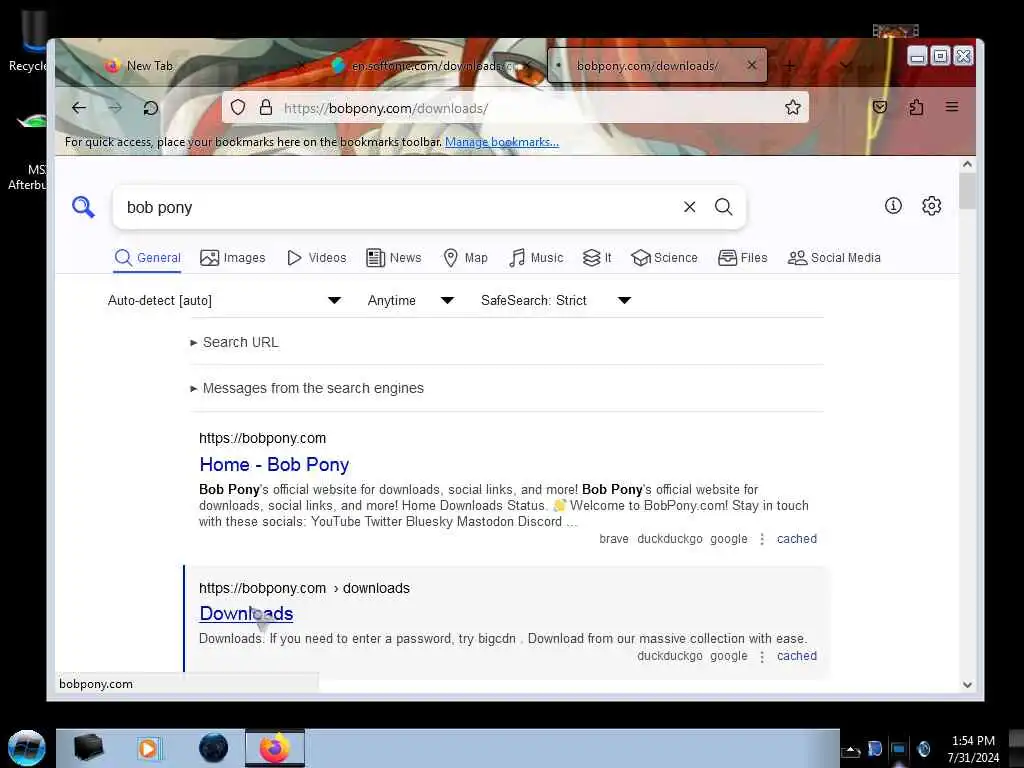Launch the media player taskbar icon

(148, 748)
